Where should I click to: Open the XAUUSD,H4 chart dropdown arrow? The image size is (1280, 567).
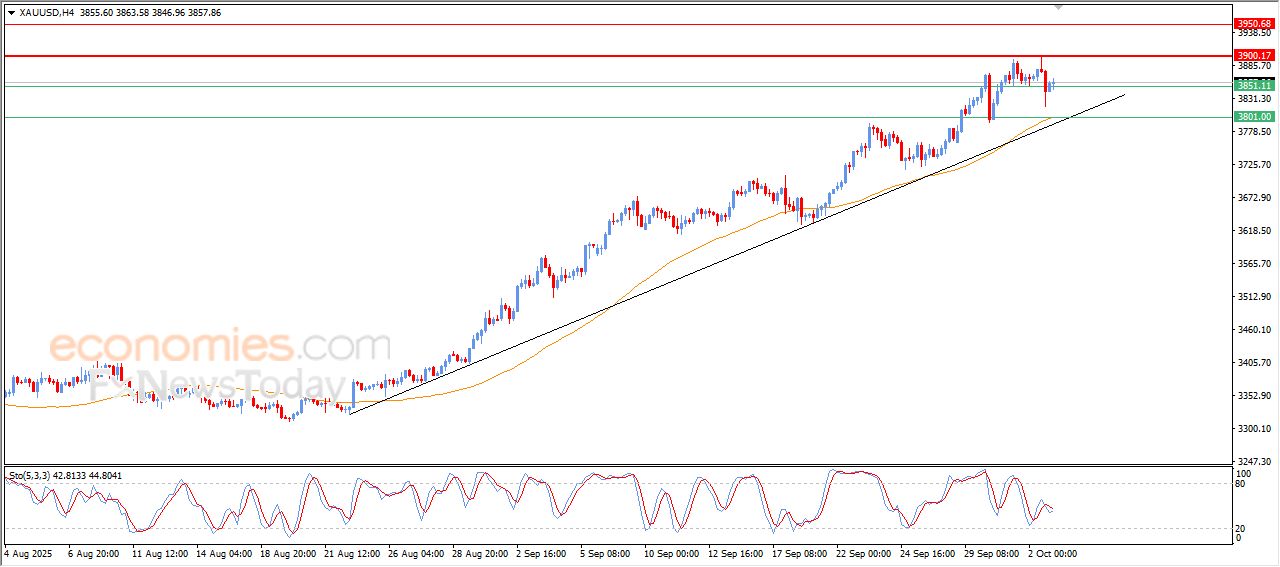(11, 12)
